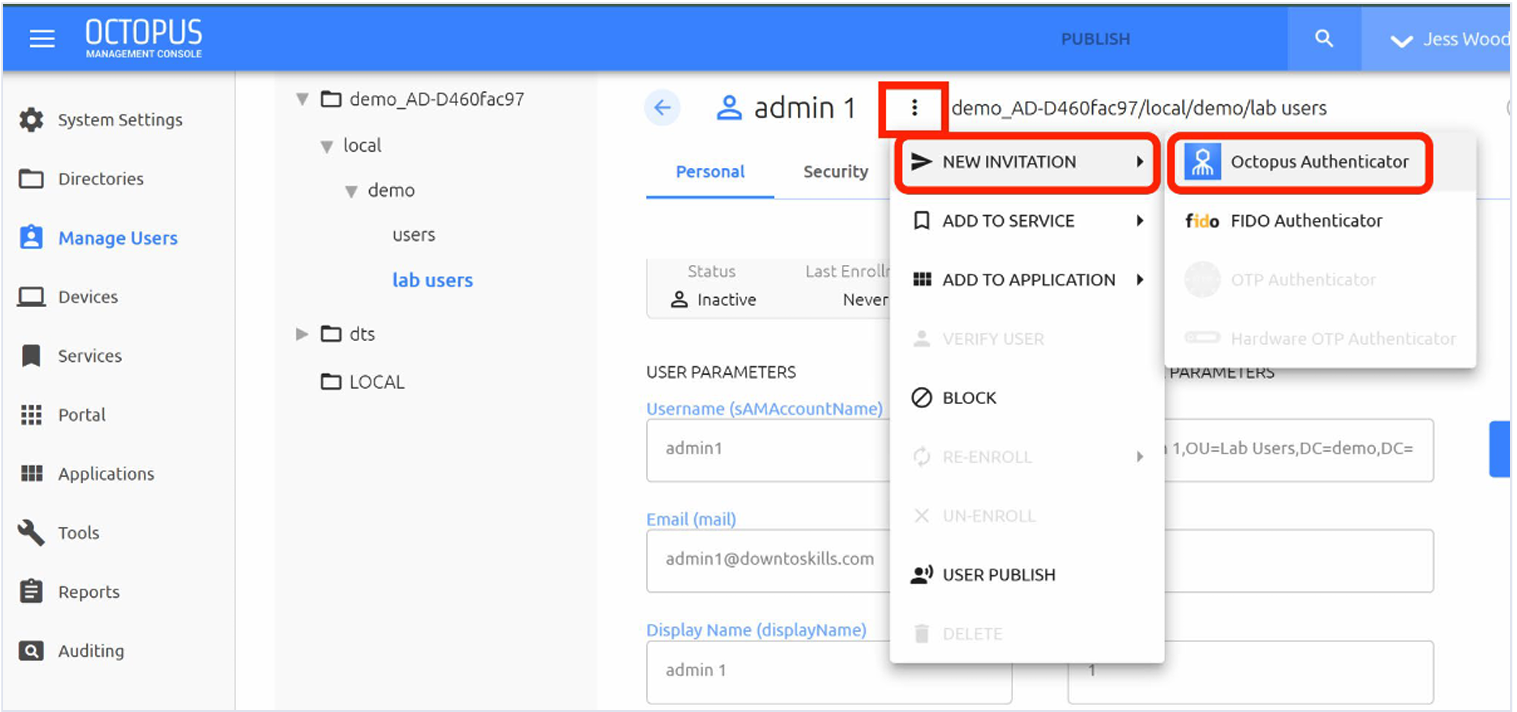The image size is (1517, 712).
Task: Choose Block from the user menu
Action: pyautogui.click(x=1027, y=398)
